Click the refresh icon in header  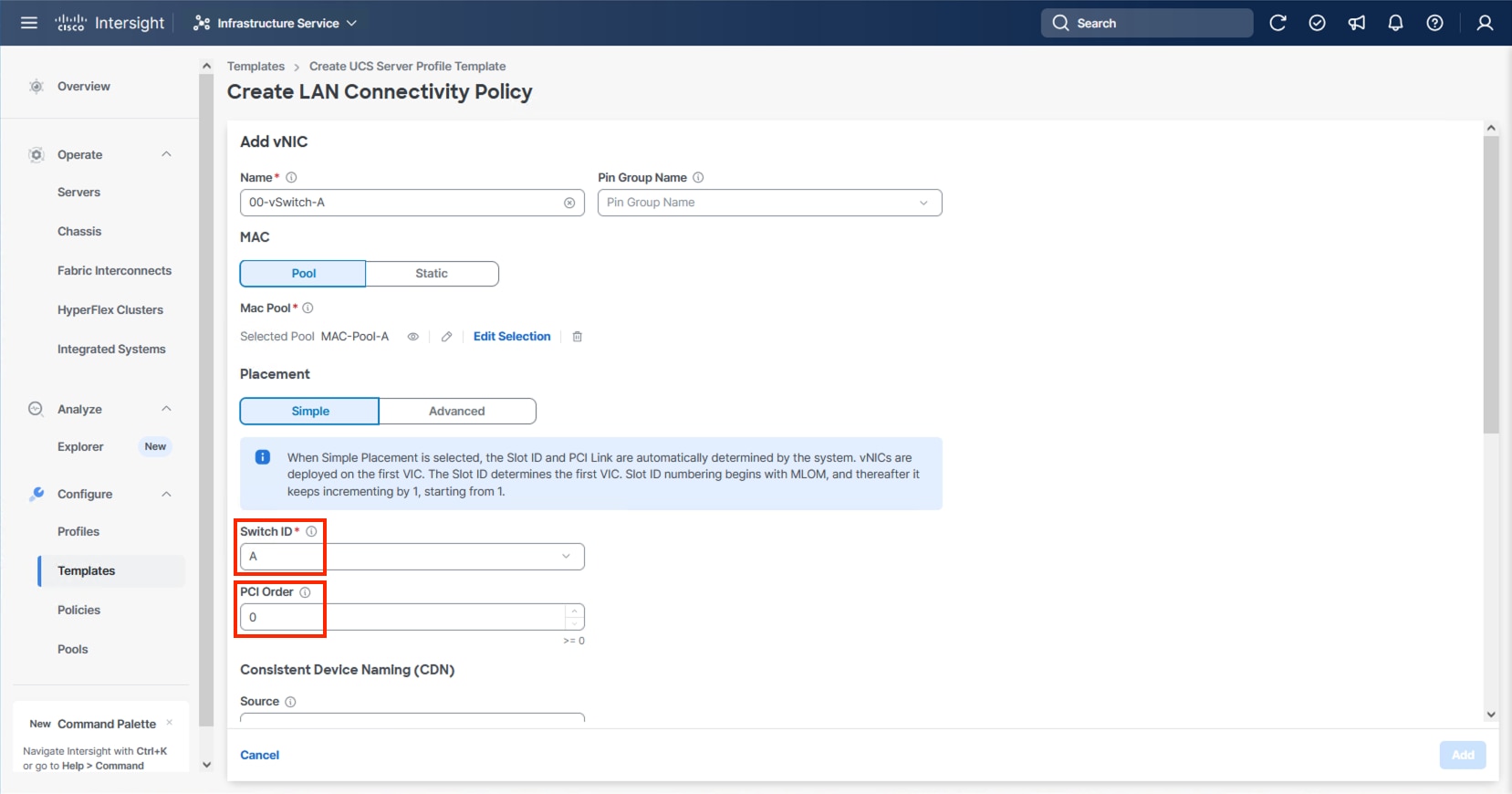(x=1277, y=23)
